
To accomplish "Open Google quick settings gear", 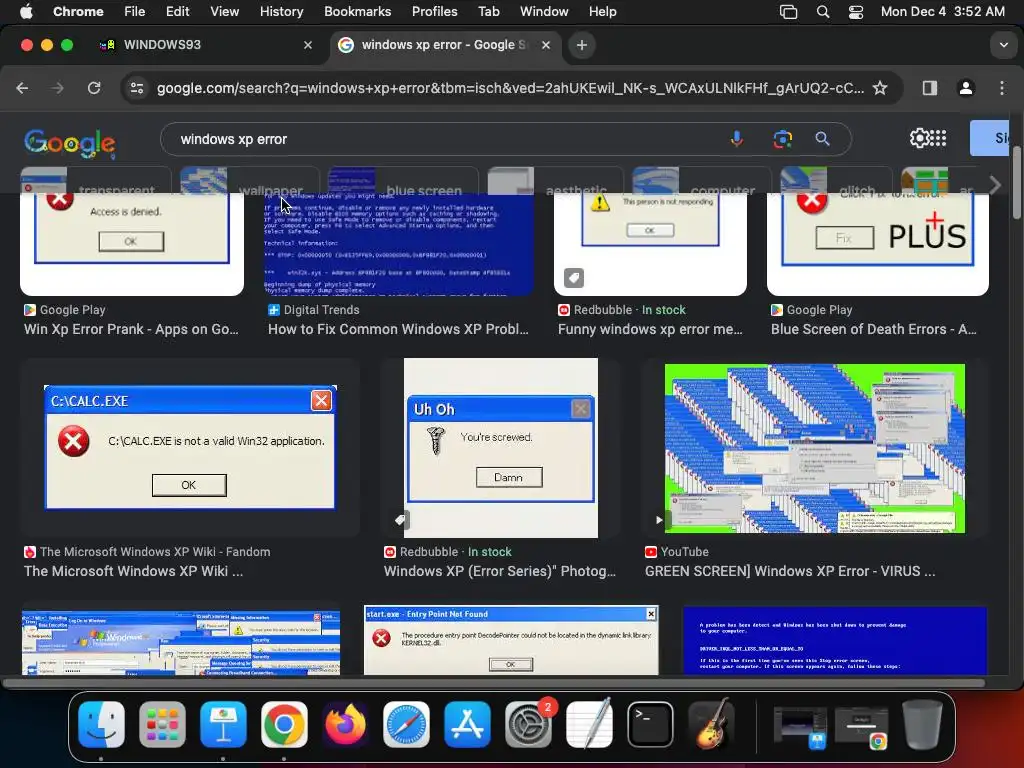I will coord(919,138).
